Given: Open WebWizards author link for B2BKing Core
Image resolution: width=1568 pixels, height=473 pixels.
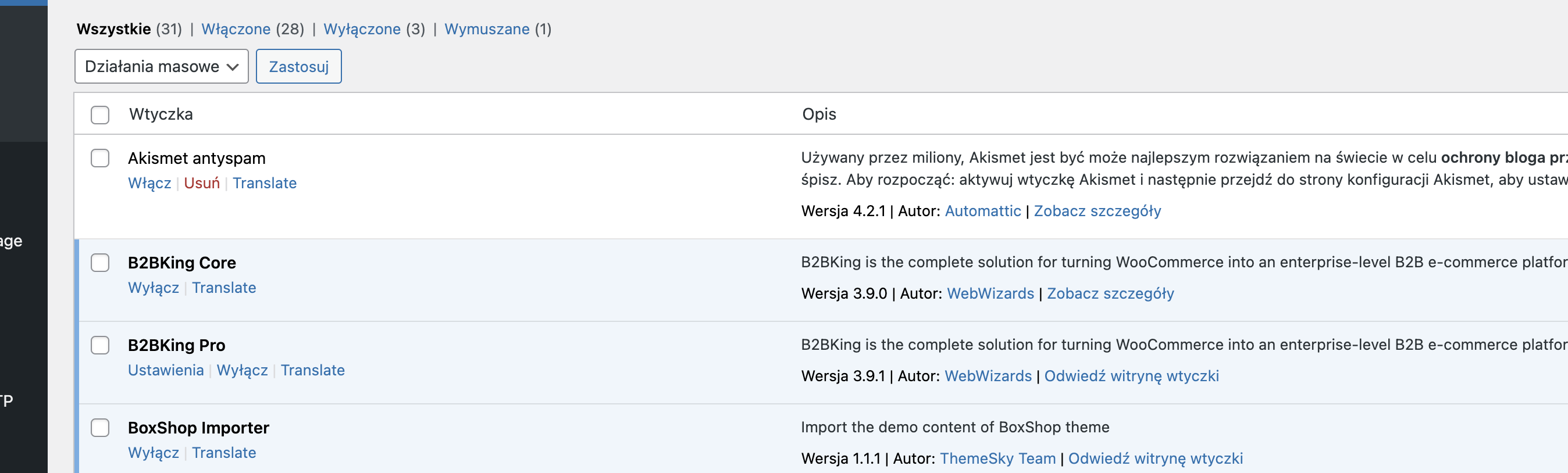Looking at the screenshot, I should (990, 293).
